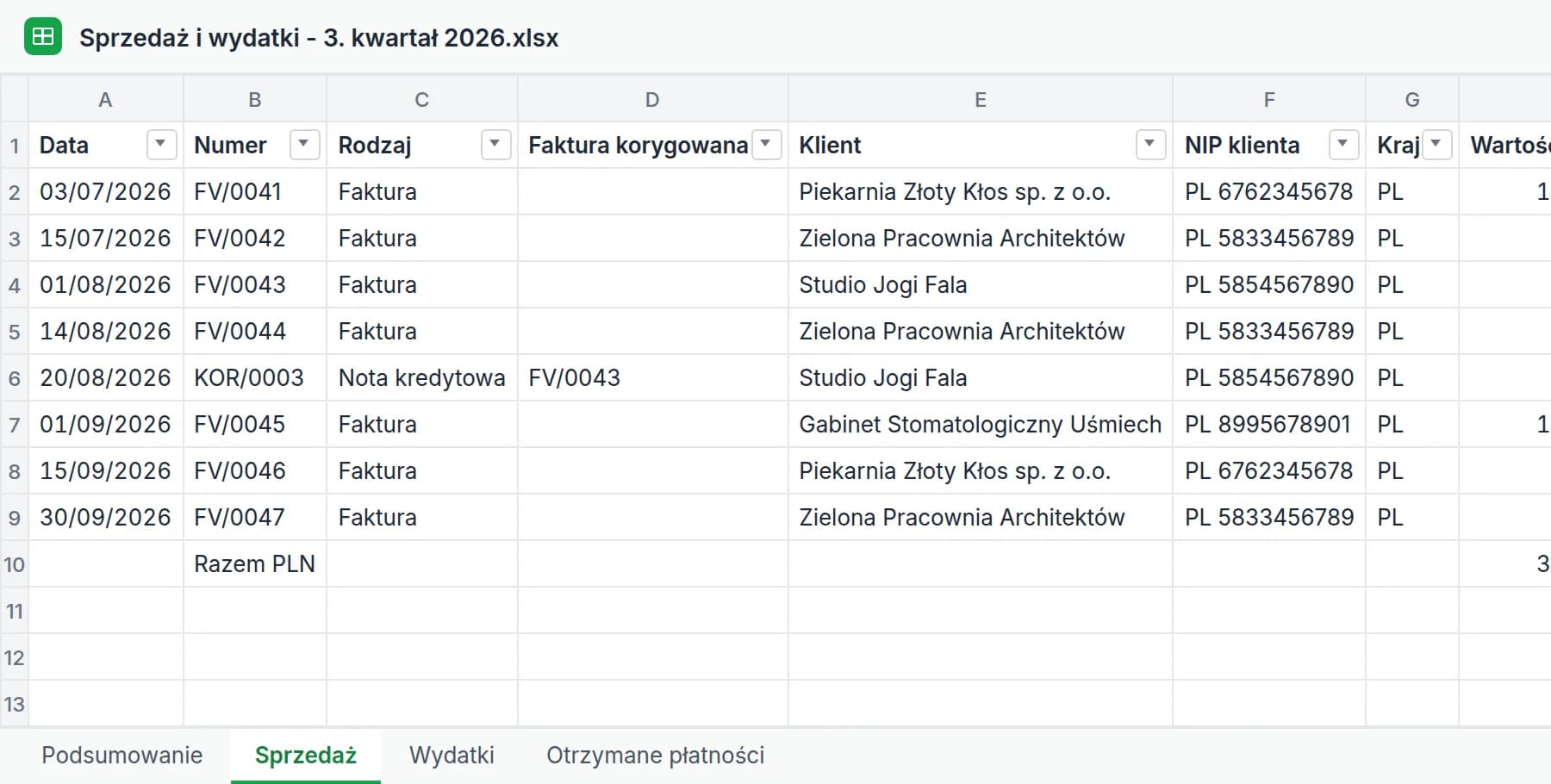Click the green spreadsheet file icon
The width and height of the screenshot is (1551, 784).
pyautogui.click(x=43, y=36)
